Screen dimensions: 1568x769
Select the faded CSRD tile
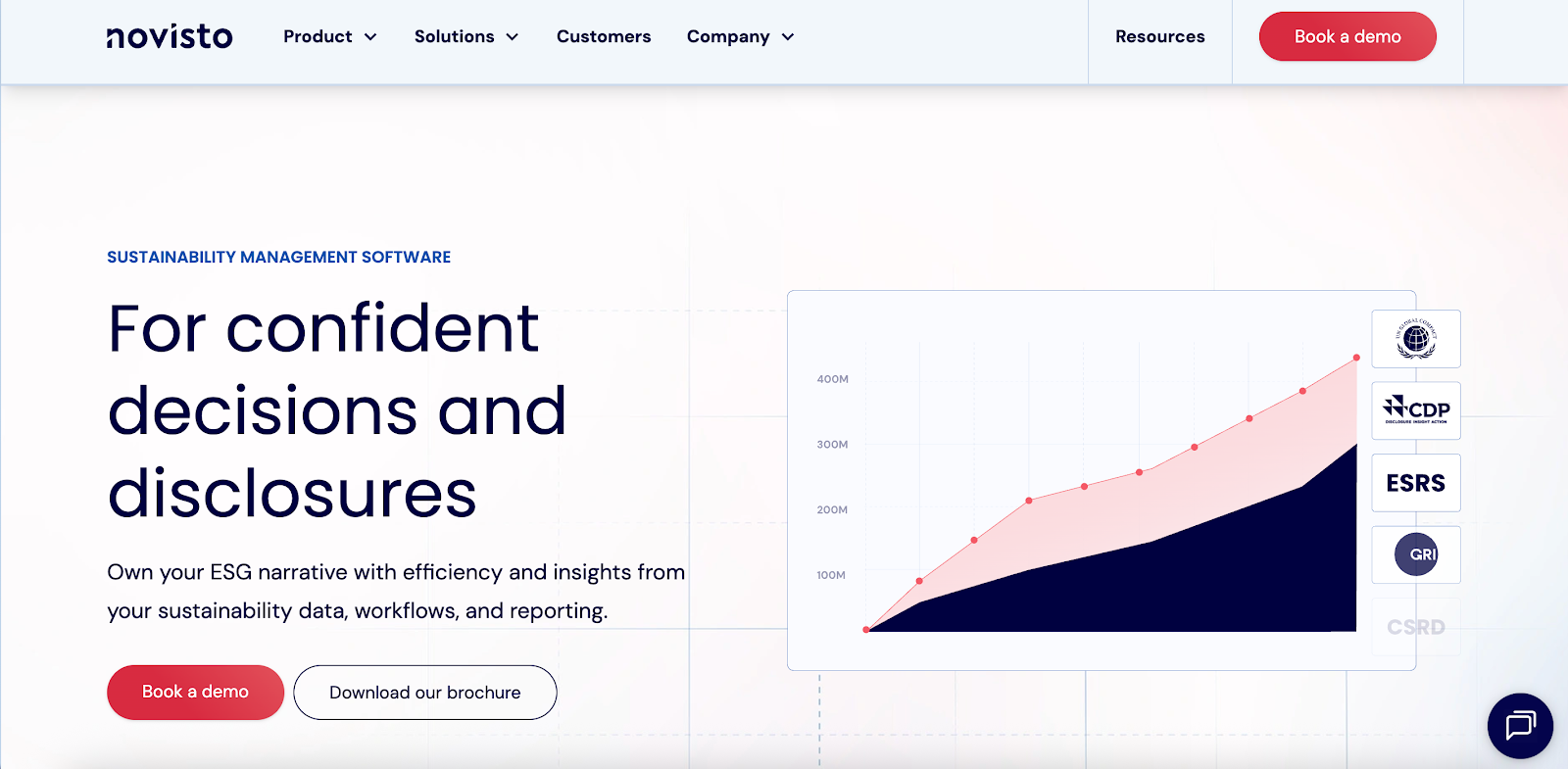(x=1416, y=627)
